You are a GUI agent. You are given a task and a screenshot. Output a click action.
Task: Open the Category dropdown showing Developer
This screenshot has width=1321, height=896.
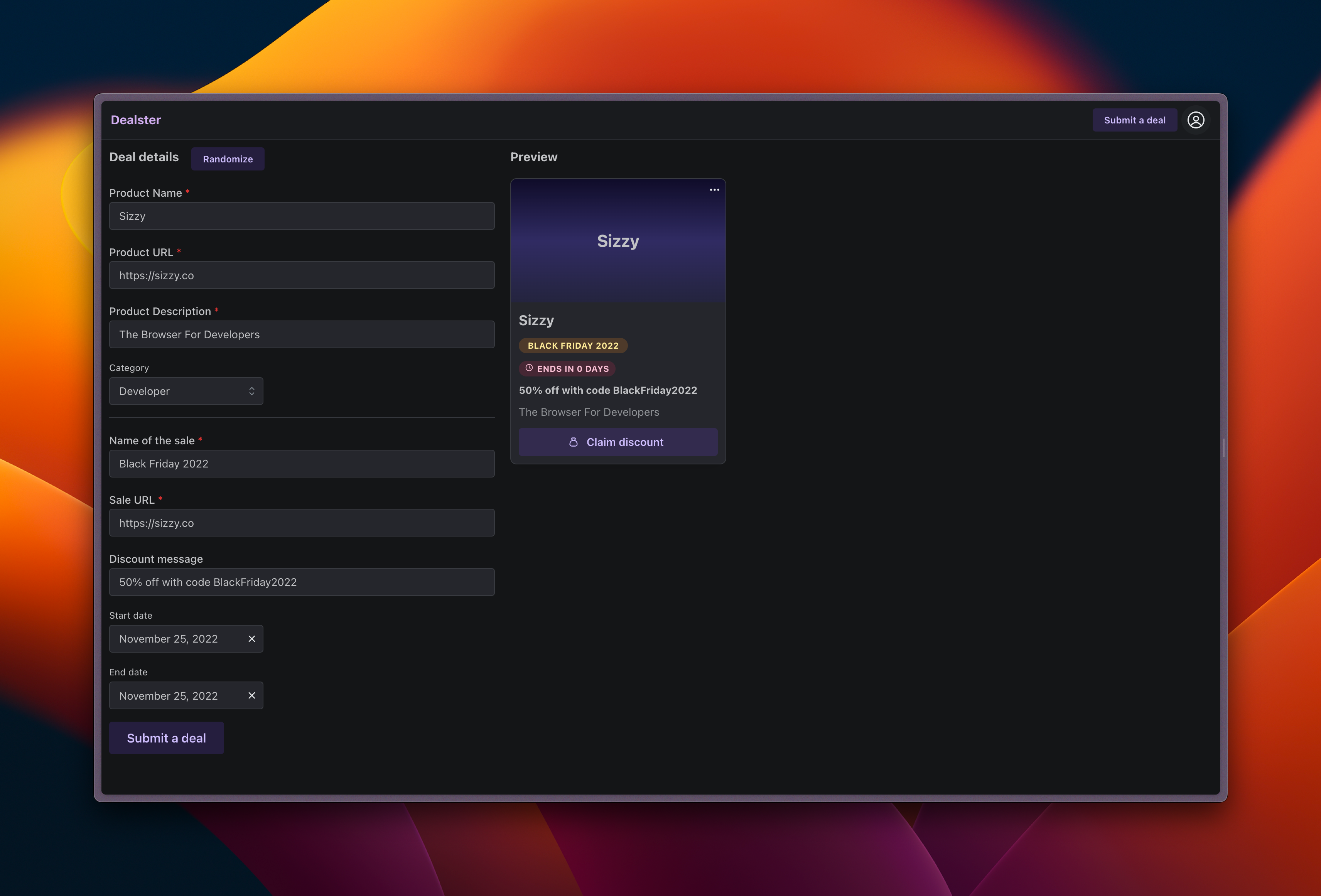pos(186,391)
